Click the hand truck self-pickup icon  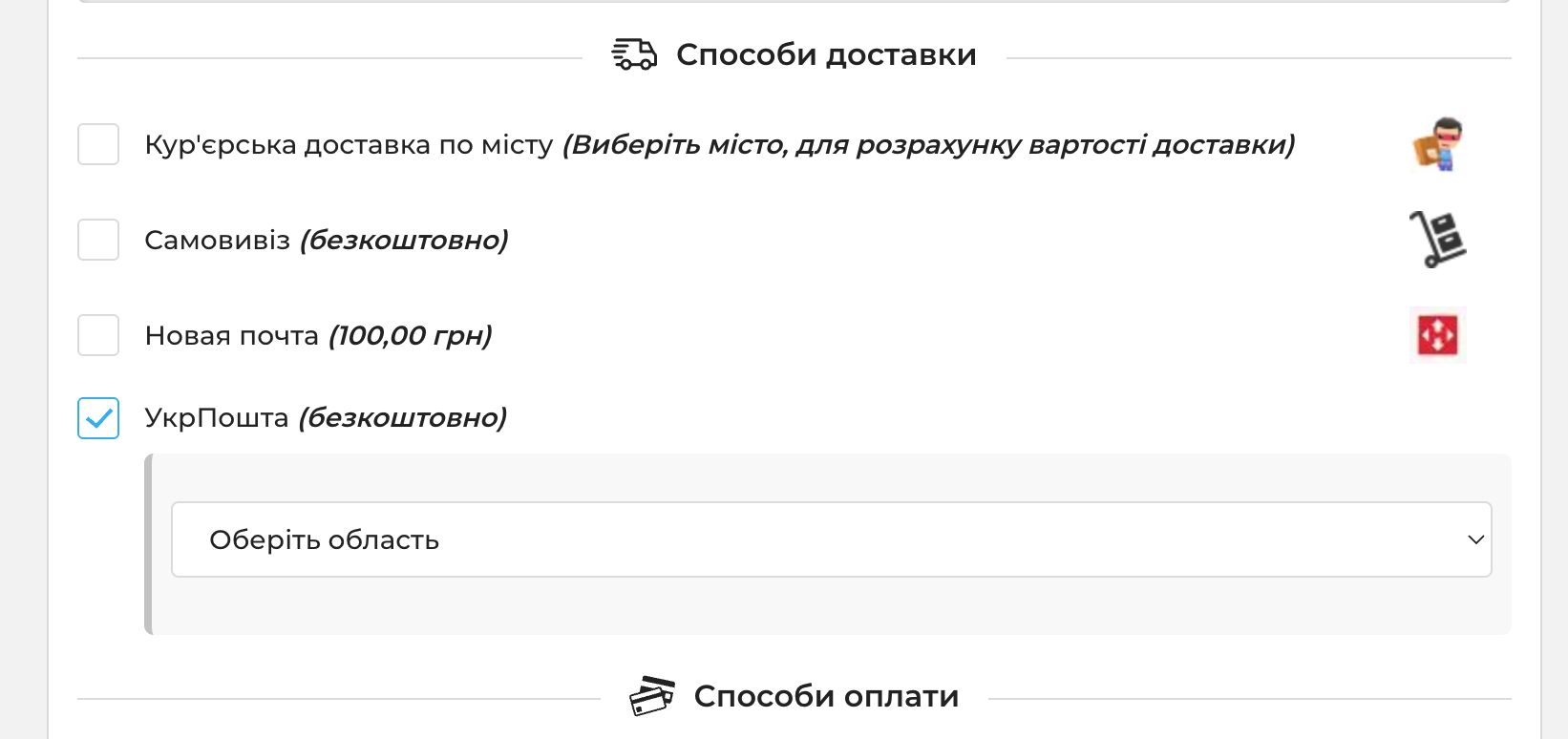pyautogui.click(x=1438, y=239)
